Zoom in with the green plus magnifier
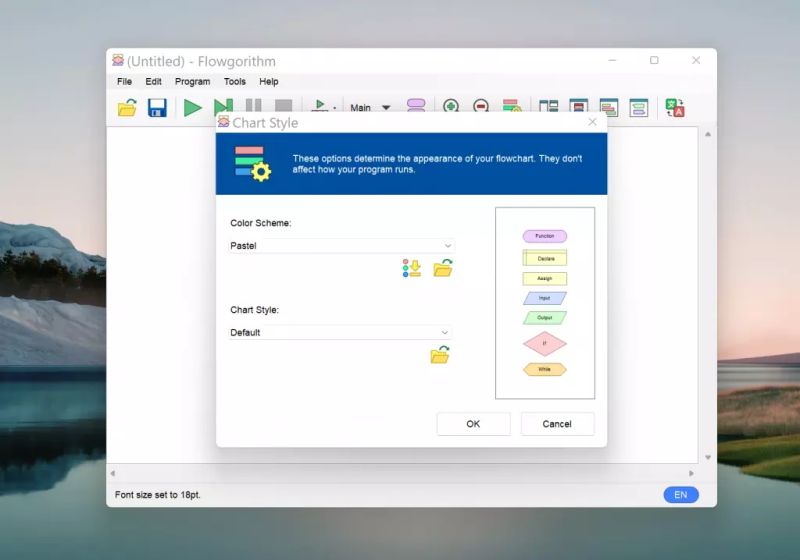The height and width of the screenshot is (560, 800). pos(451,105)
